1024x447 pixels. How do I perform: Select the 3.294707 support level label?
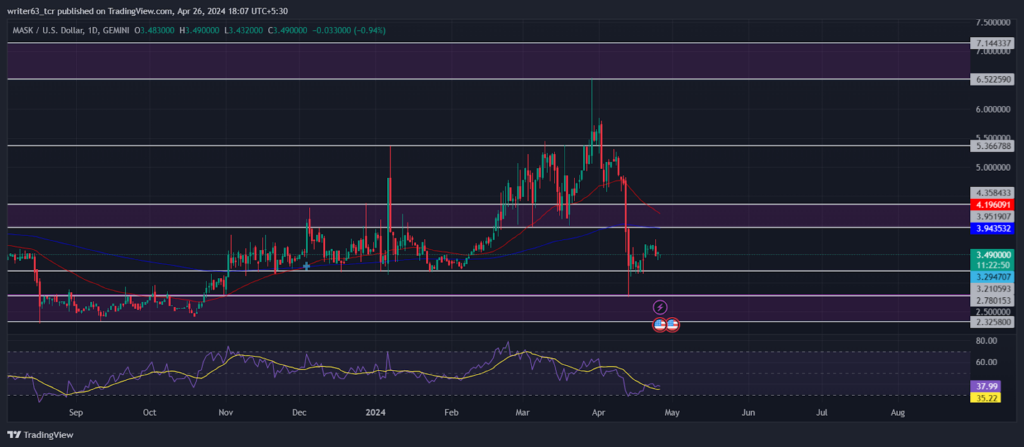(x=991, y=276)
